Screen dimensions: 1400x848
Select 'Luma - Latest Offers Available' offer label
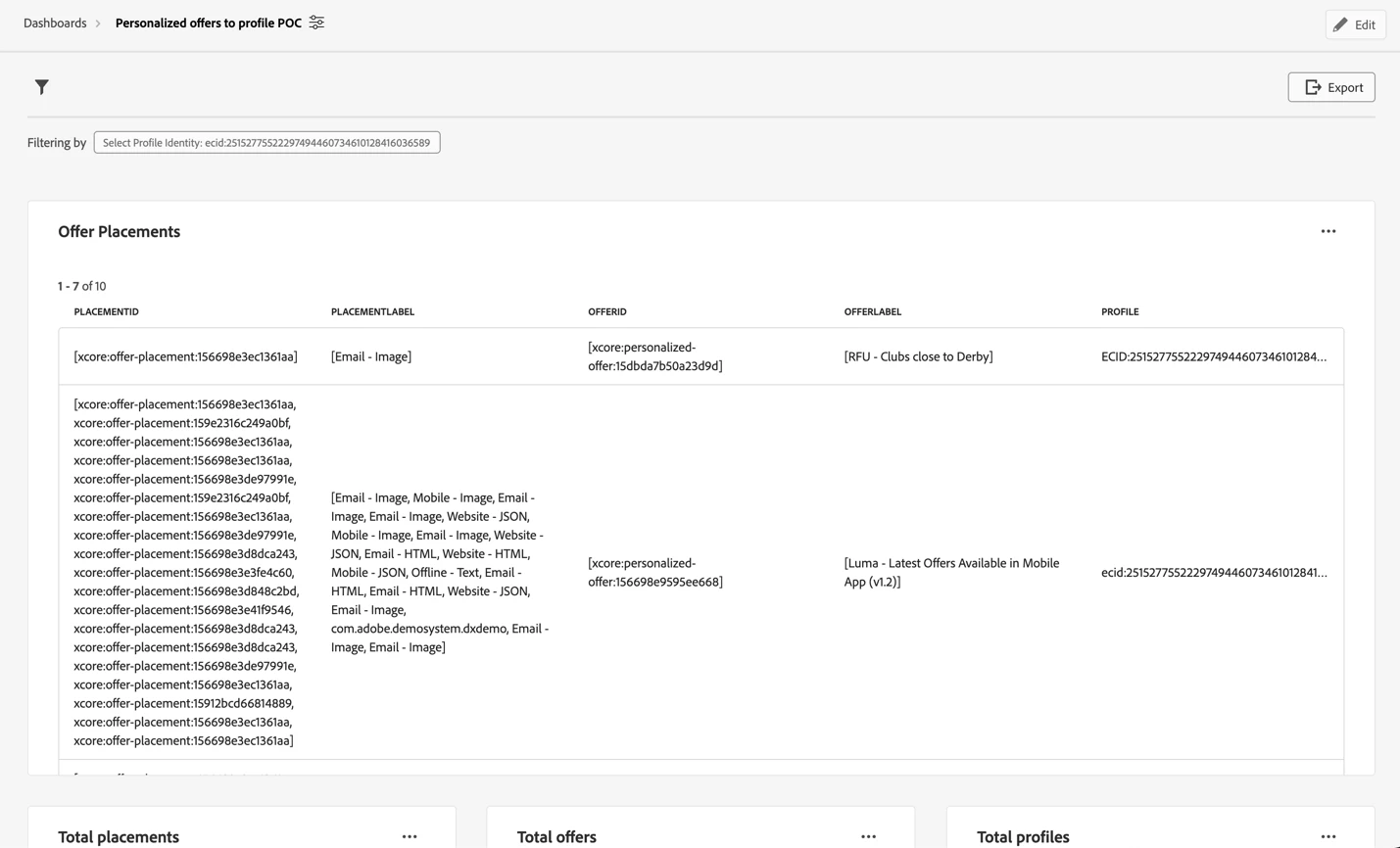pyautogui.click(x=951, y=572)
